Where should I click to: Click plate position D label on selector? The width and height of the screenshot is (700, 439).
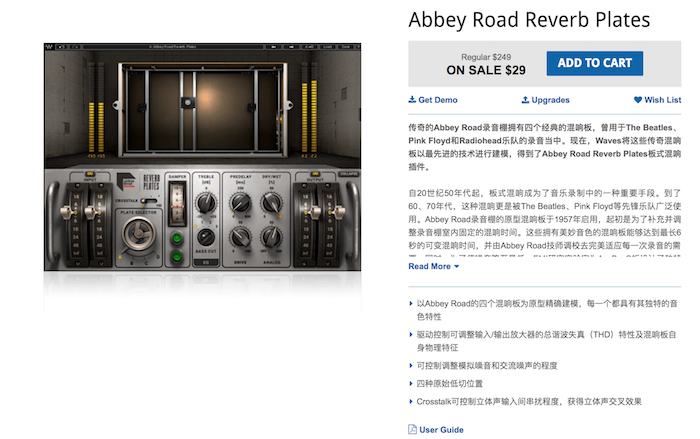(x=158, y=257)
